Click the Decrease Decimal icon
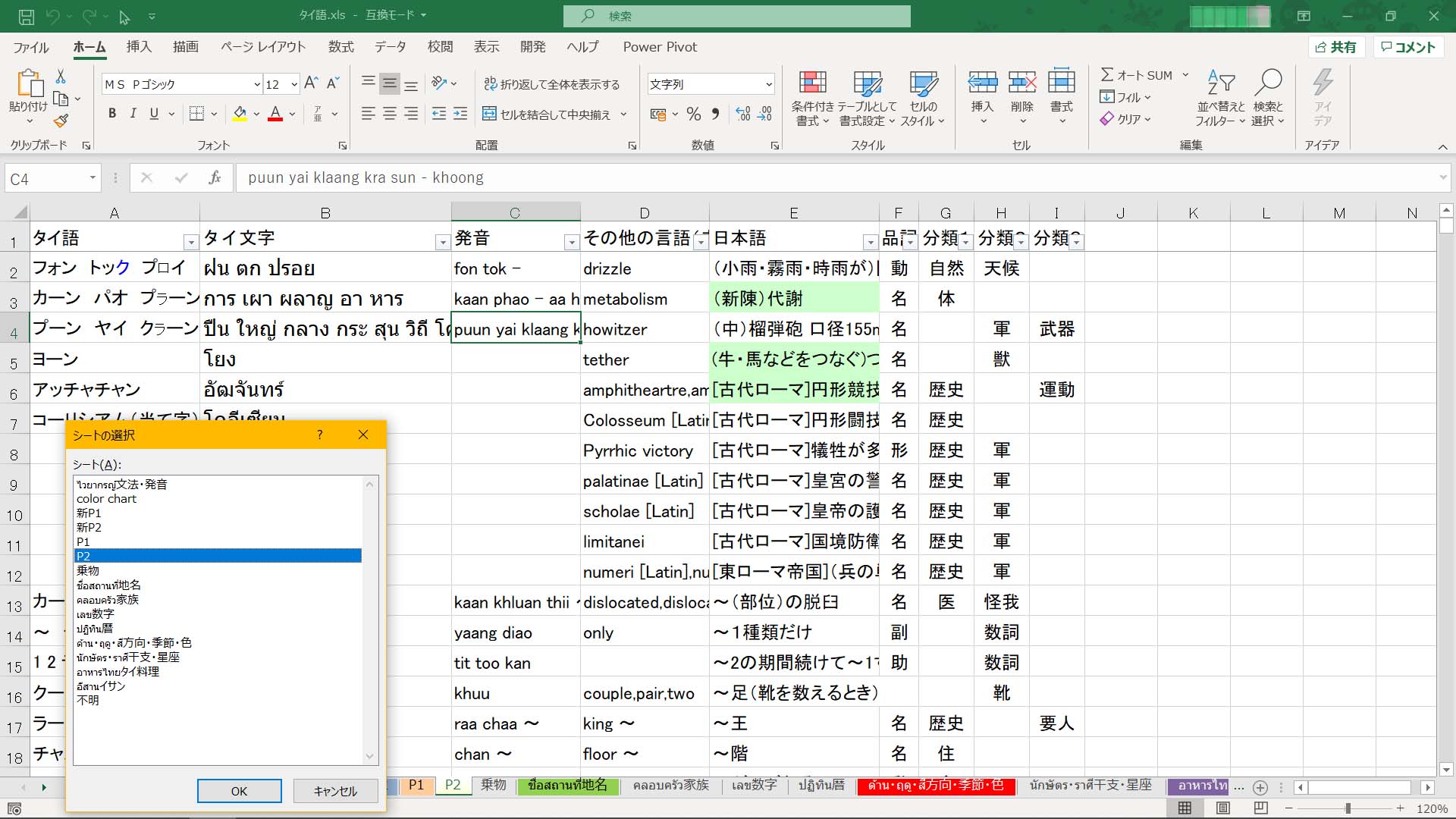Viewport: 1456px width, 819px height. click(765, 115)
